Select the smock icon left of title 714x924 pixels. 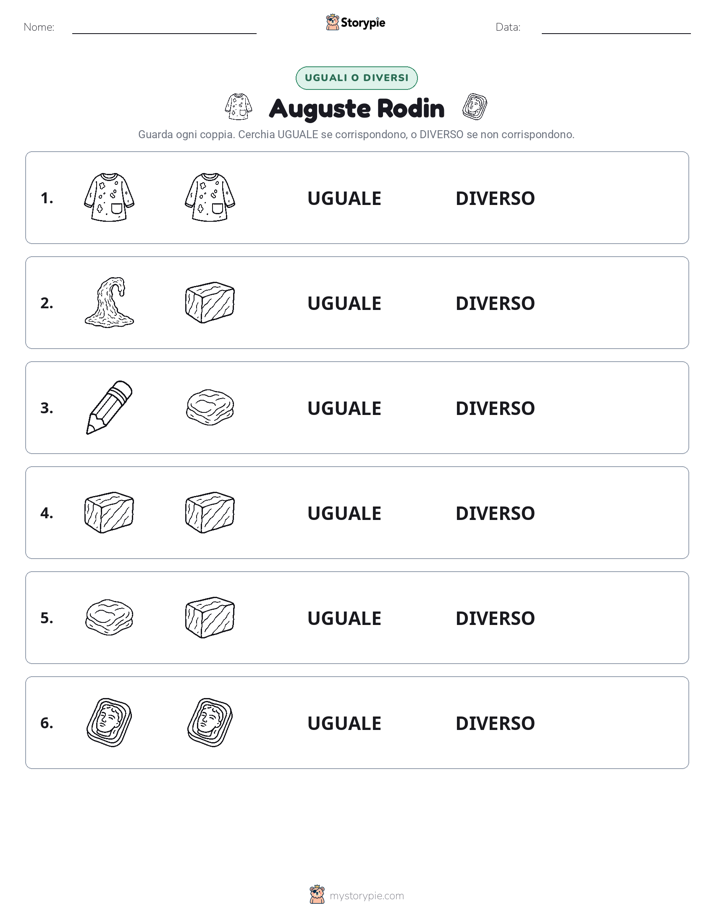point(239,107)
